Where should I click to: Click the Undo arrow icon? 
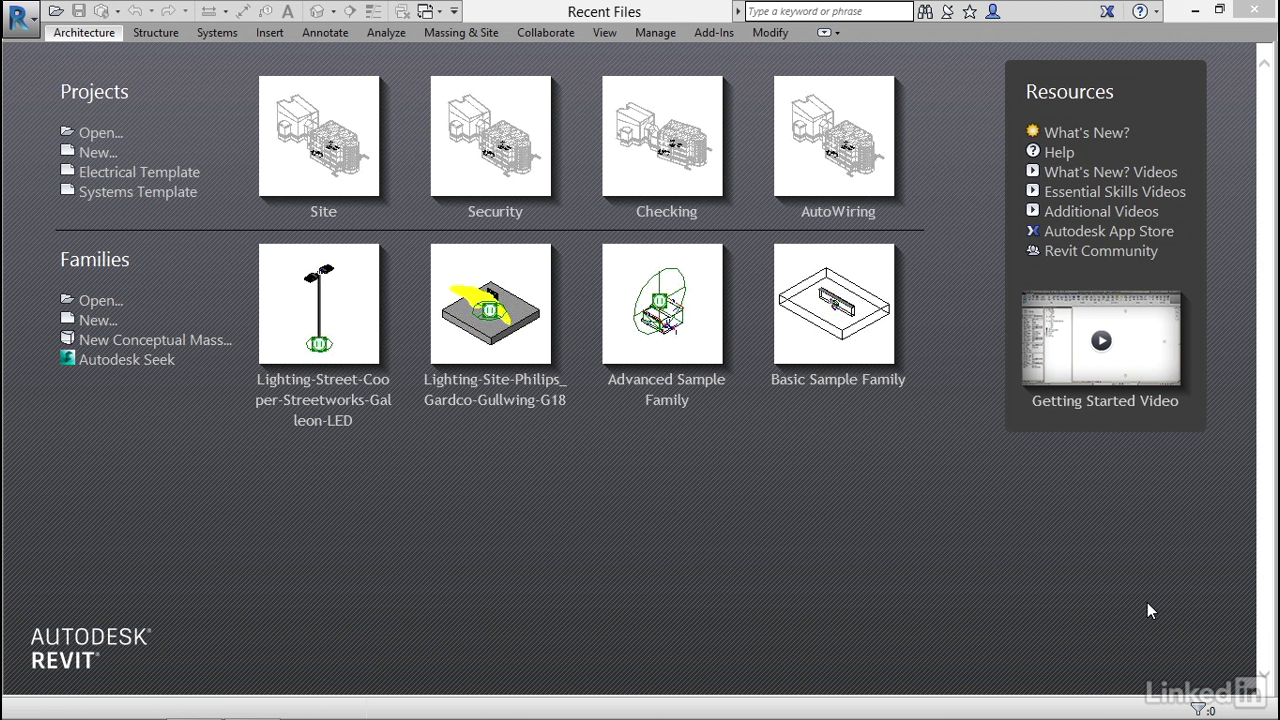[135, 12]
